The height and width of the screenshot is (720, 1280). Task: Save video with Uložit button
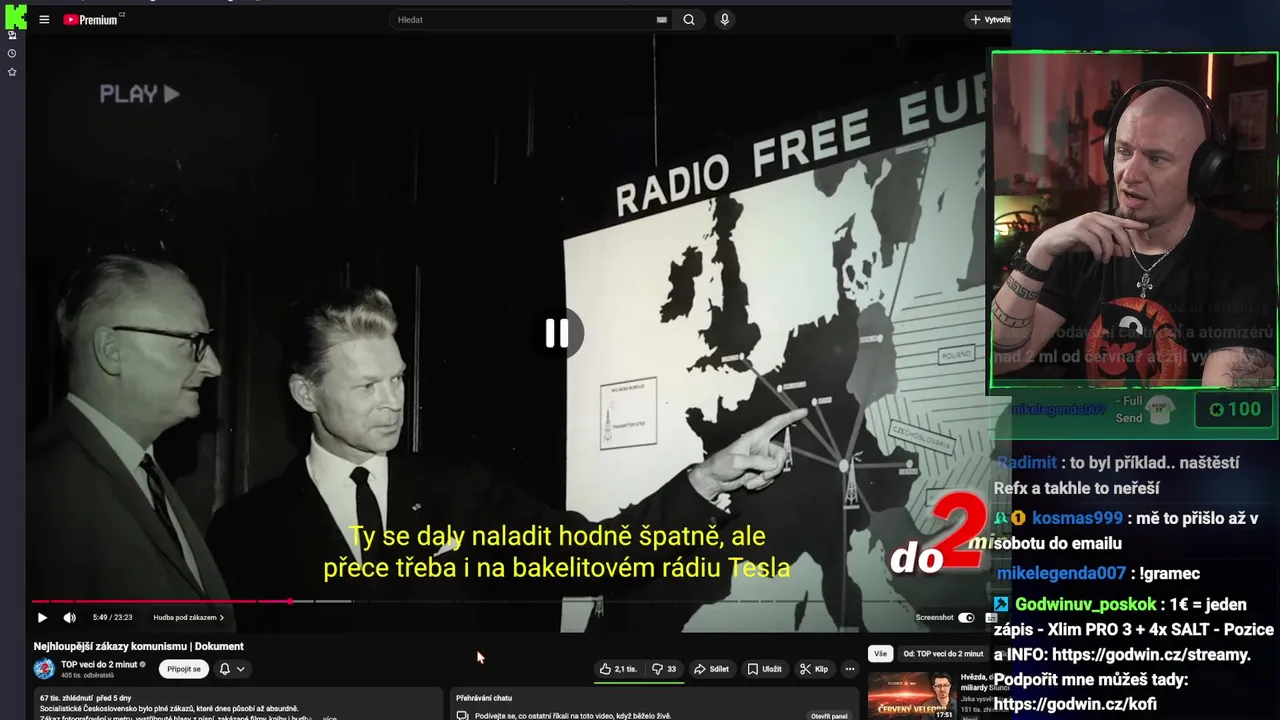point(765,669)
